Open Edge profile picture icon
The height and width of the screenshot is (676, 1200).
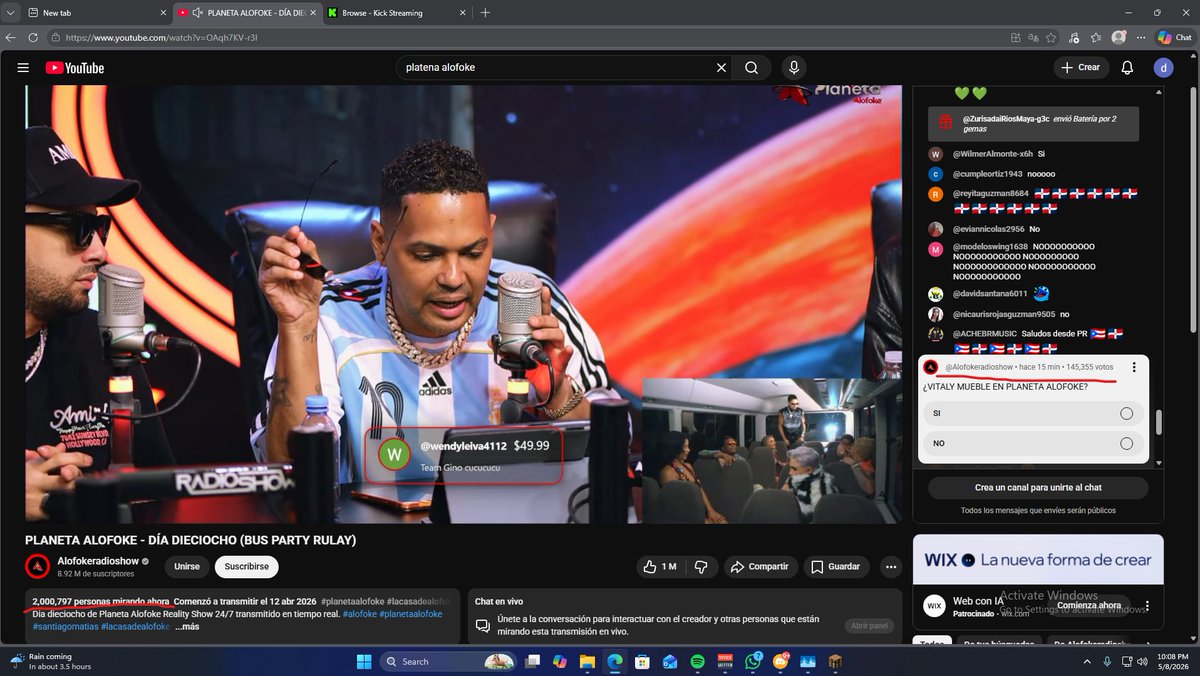(1119, 37)
